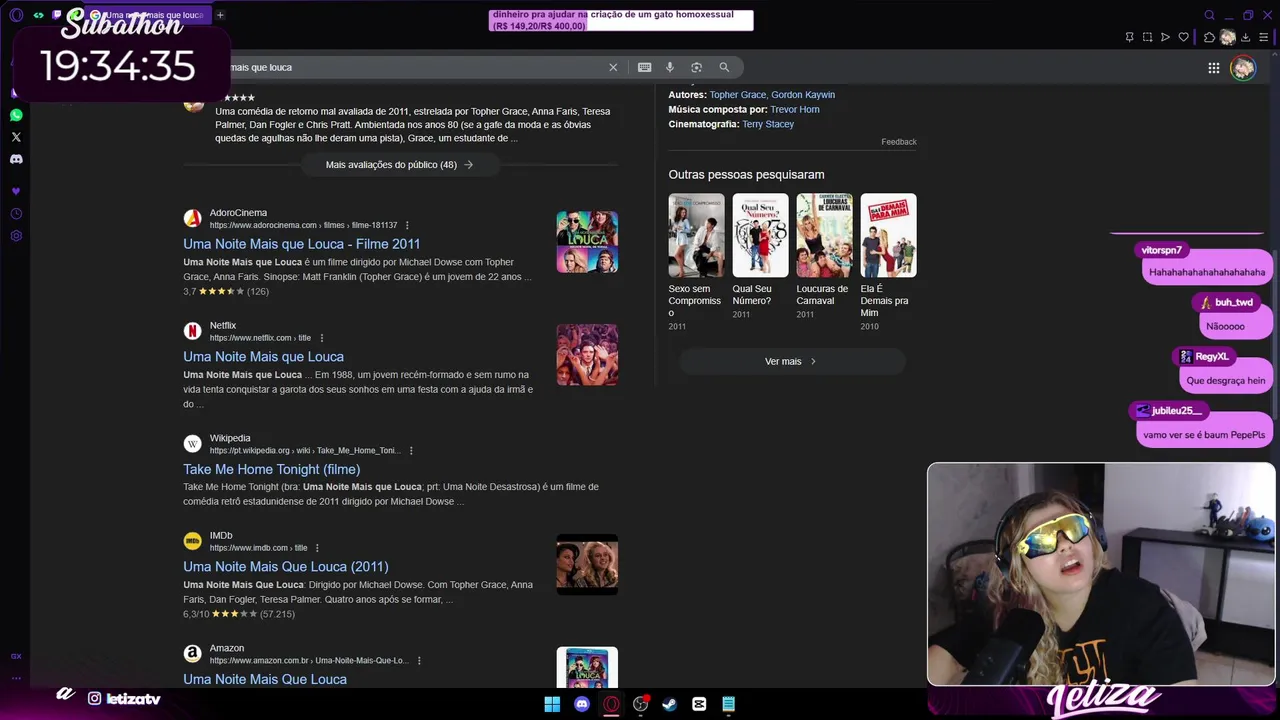The height and width of the screenshot is (720, 1280).
Task: Open OBS Studio from the taskbar
Action: tap(641, 704)
